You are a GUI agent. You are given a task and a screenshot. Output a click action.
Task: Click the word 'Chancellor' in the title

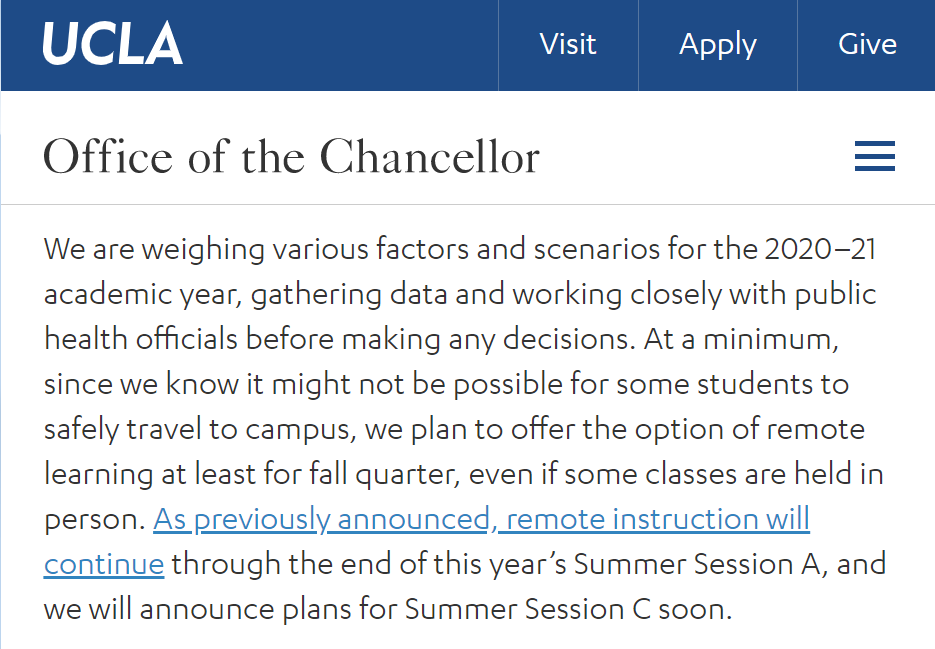430,157
